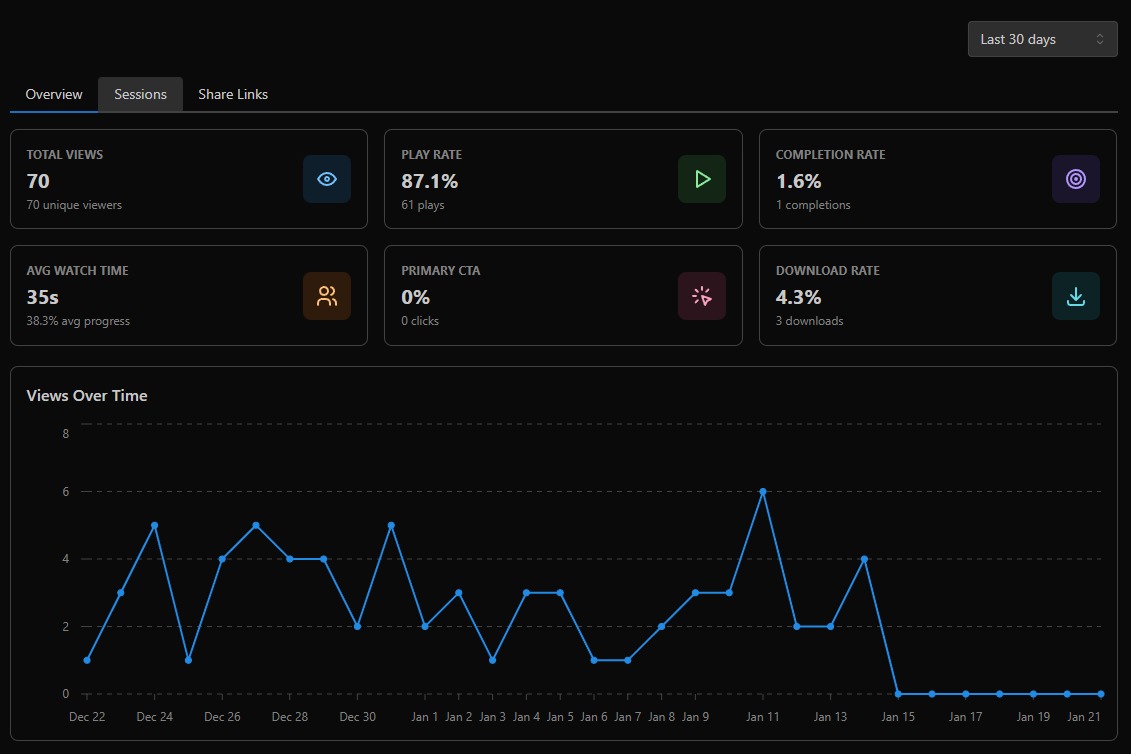
Task: Click the Dec 24 data point
Action: click(154, 525)
